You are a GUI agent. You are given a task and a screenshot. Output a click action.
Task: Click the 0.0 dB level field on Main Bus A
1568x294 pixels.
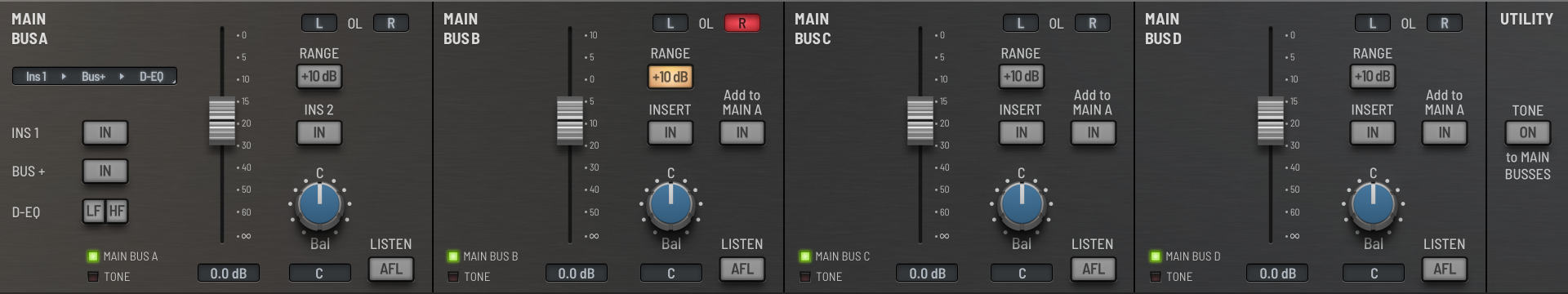click(x=229, y=273)
